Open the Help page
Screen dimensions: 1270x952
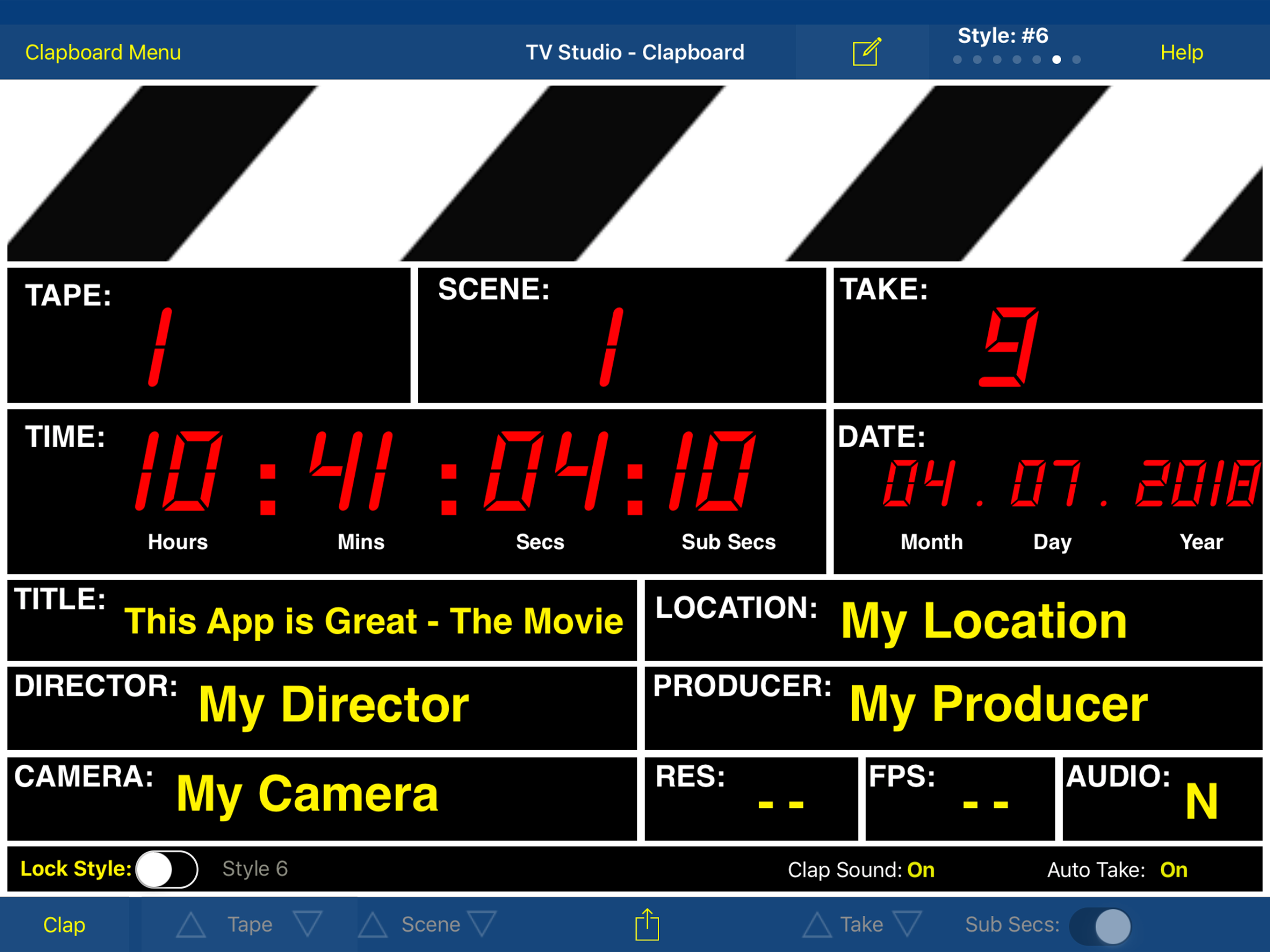click(x=1181, y=52)
